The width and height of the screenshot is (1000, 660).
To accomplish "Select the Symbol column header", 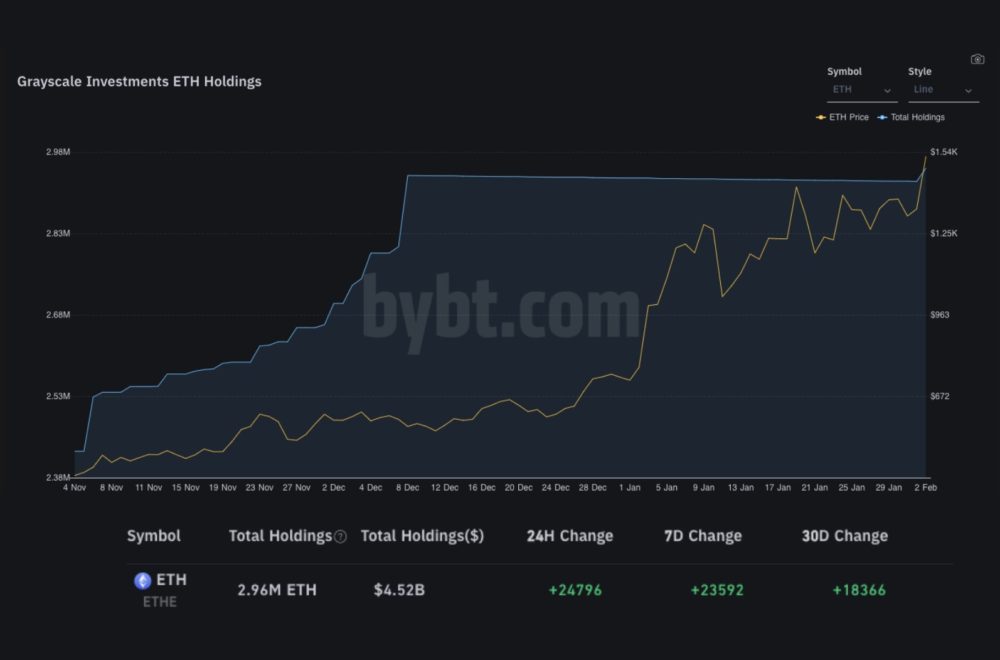I will pyautogui.click(x=154, y=536).
